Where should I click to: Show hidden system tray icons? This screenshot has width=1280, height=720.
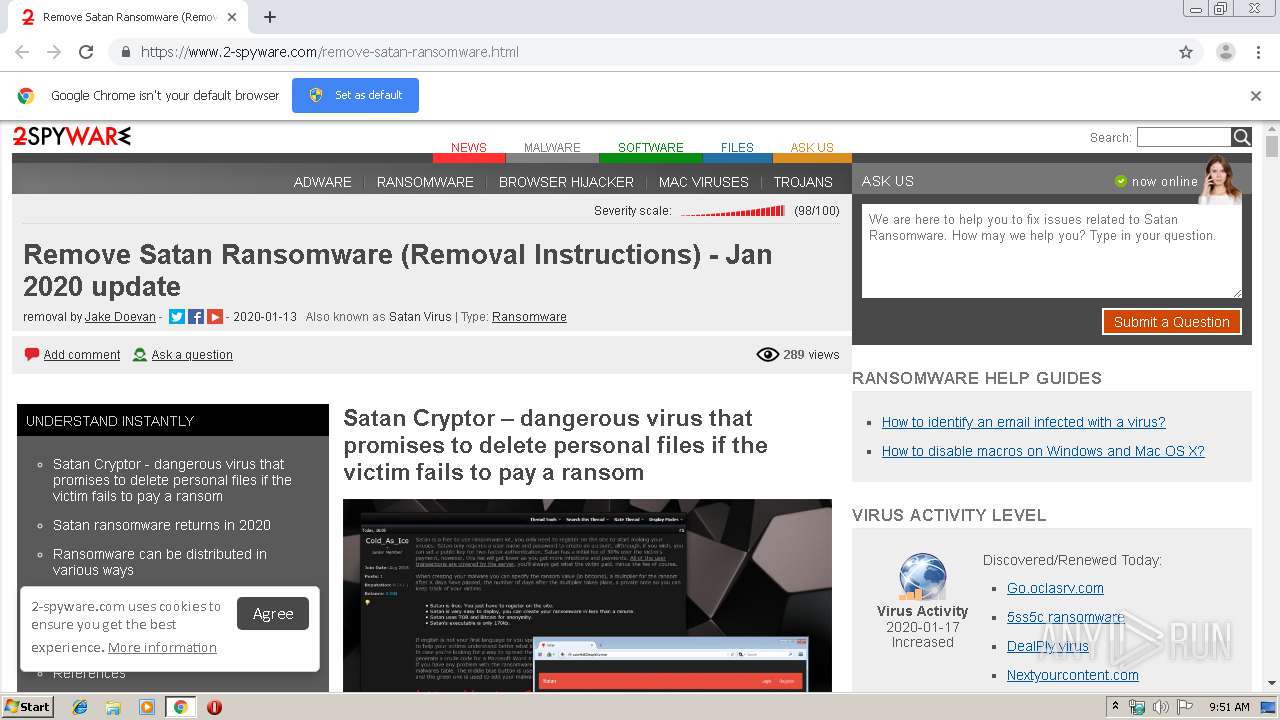click(1116, 707)
